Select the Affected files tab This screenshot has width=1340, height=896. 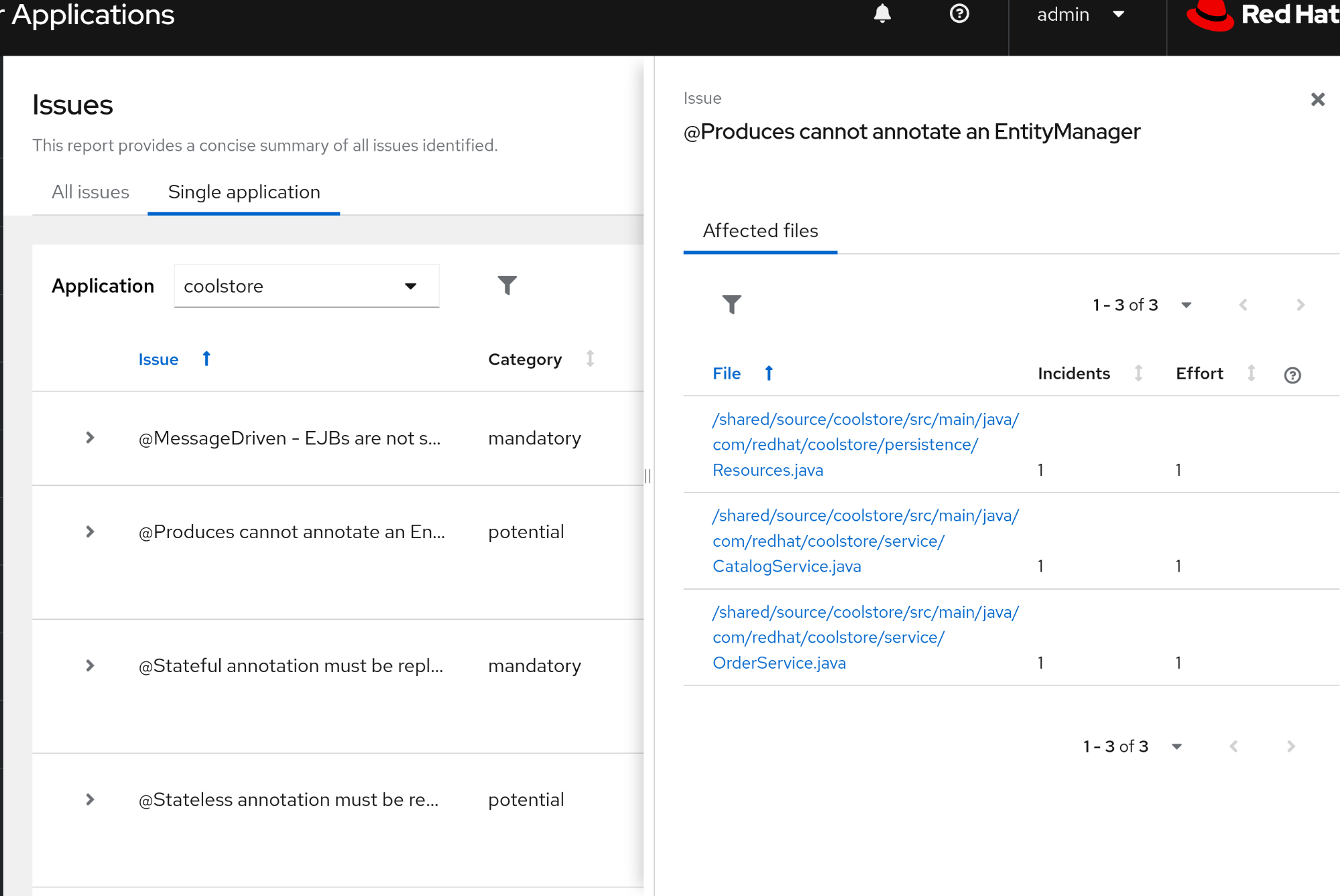(760, 231)
